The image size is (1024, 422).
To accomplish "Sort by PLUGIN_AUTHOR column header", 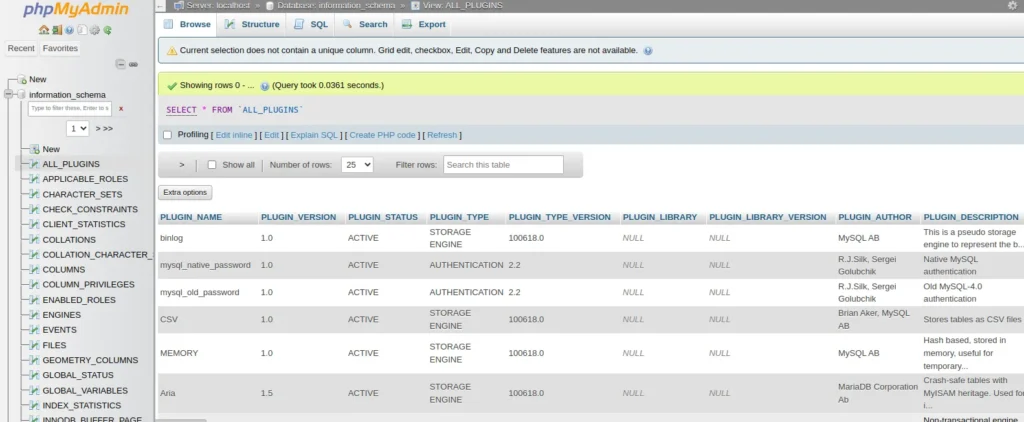I will [875, 217].
